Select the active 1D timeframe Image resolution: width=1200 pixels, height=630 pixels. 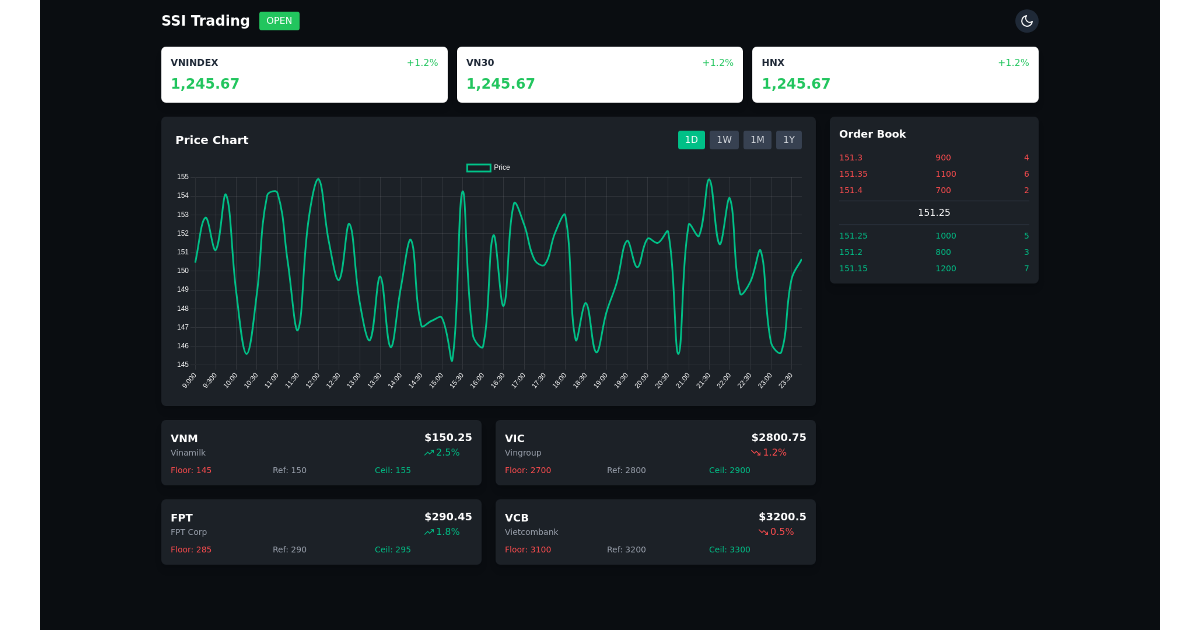coord(691,140)
